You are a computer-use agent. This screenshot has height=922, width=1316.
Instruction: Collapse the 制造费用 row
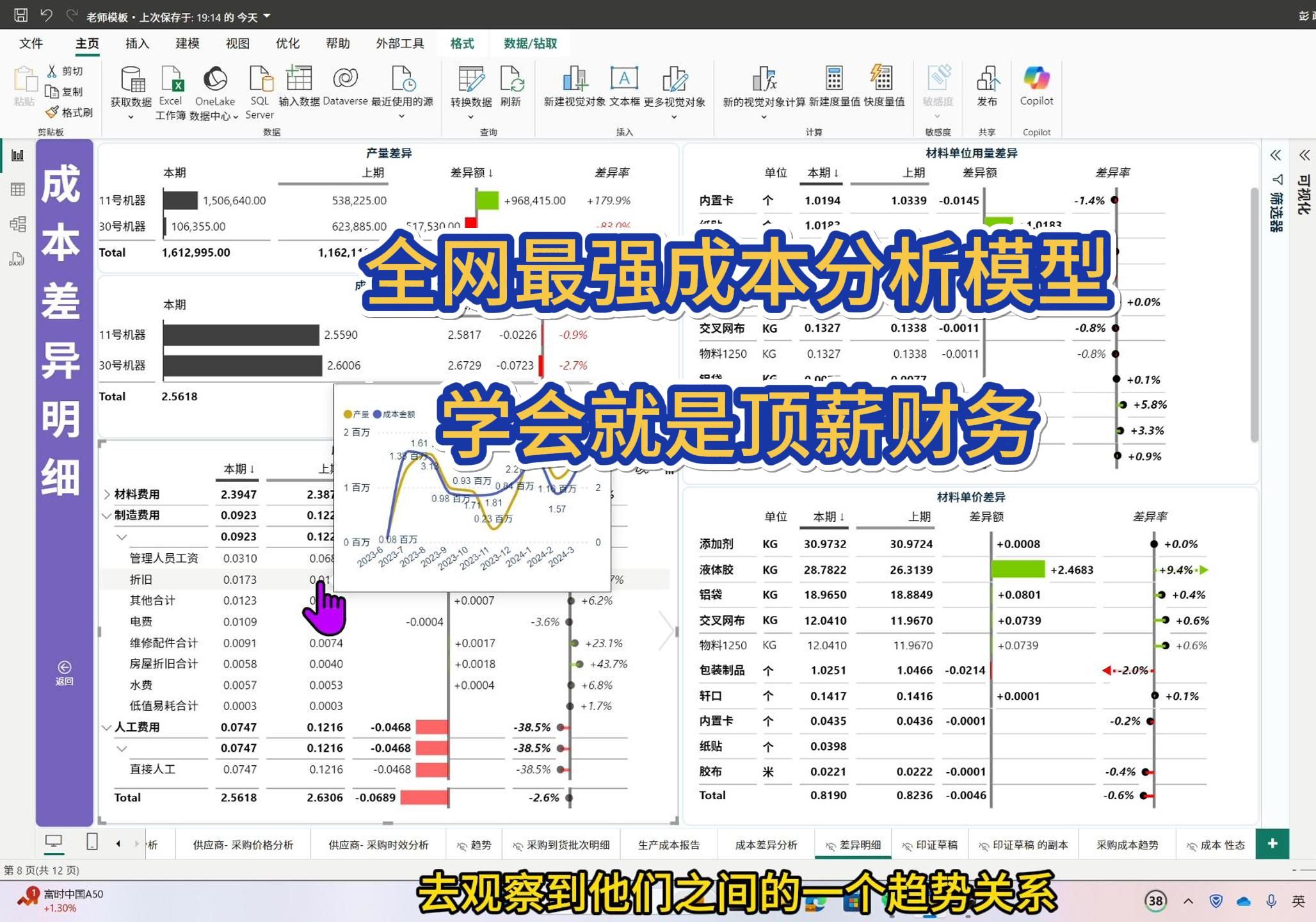click(106, 515)
